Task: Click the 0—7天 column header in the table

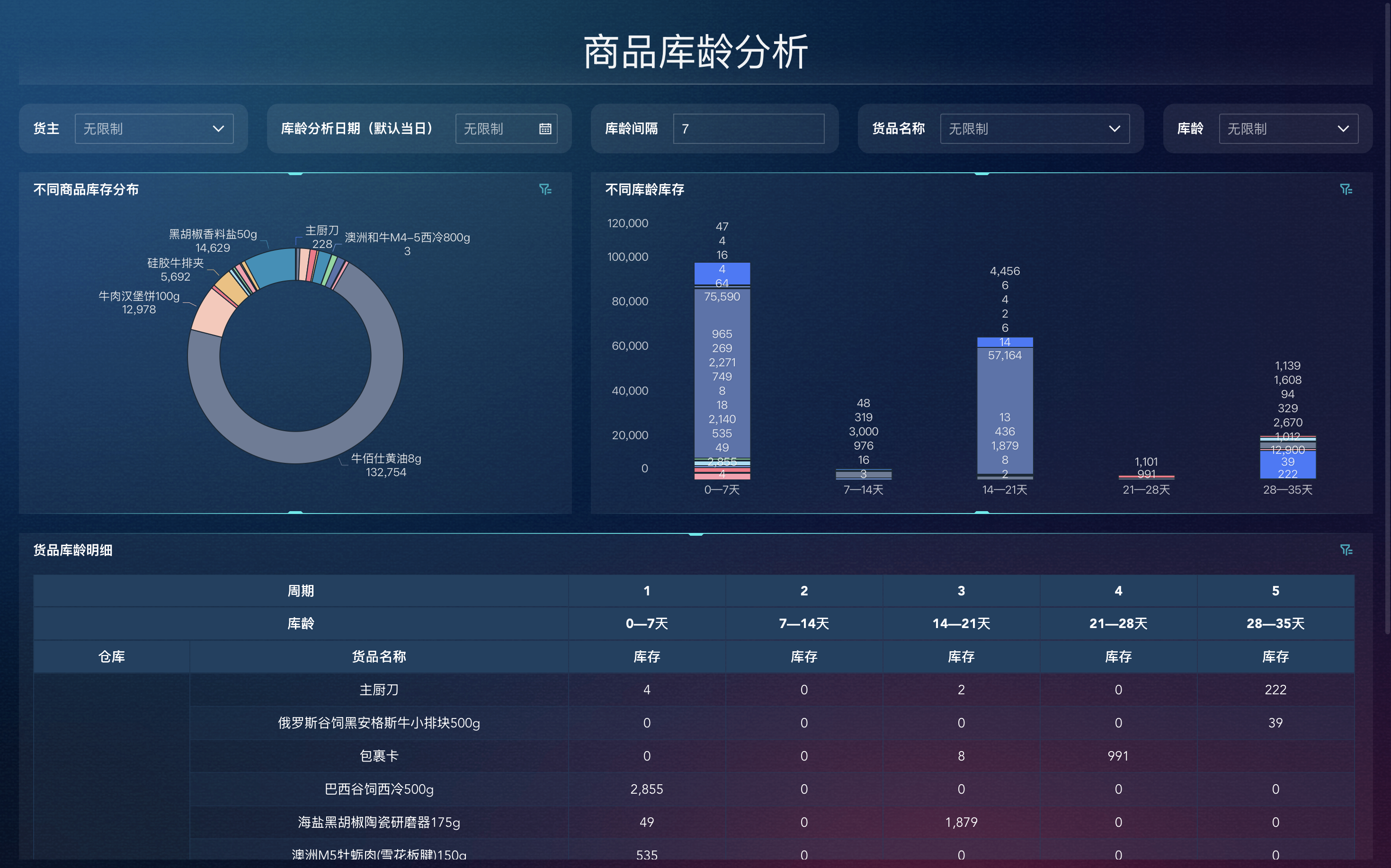Action: click(646, 623)
